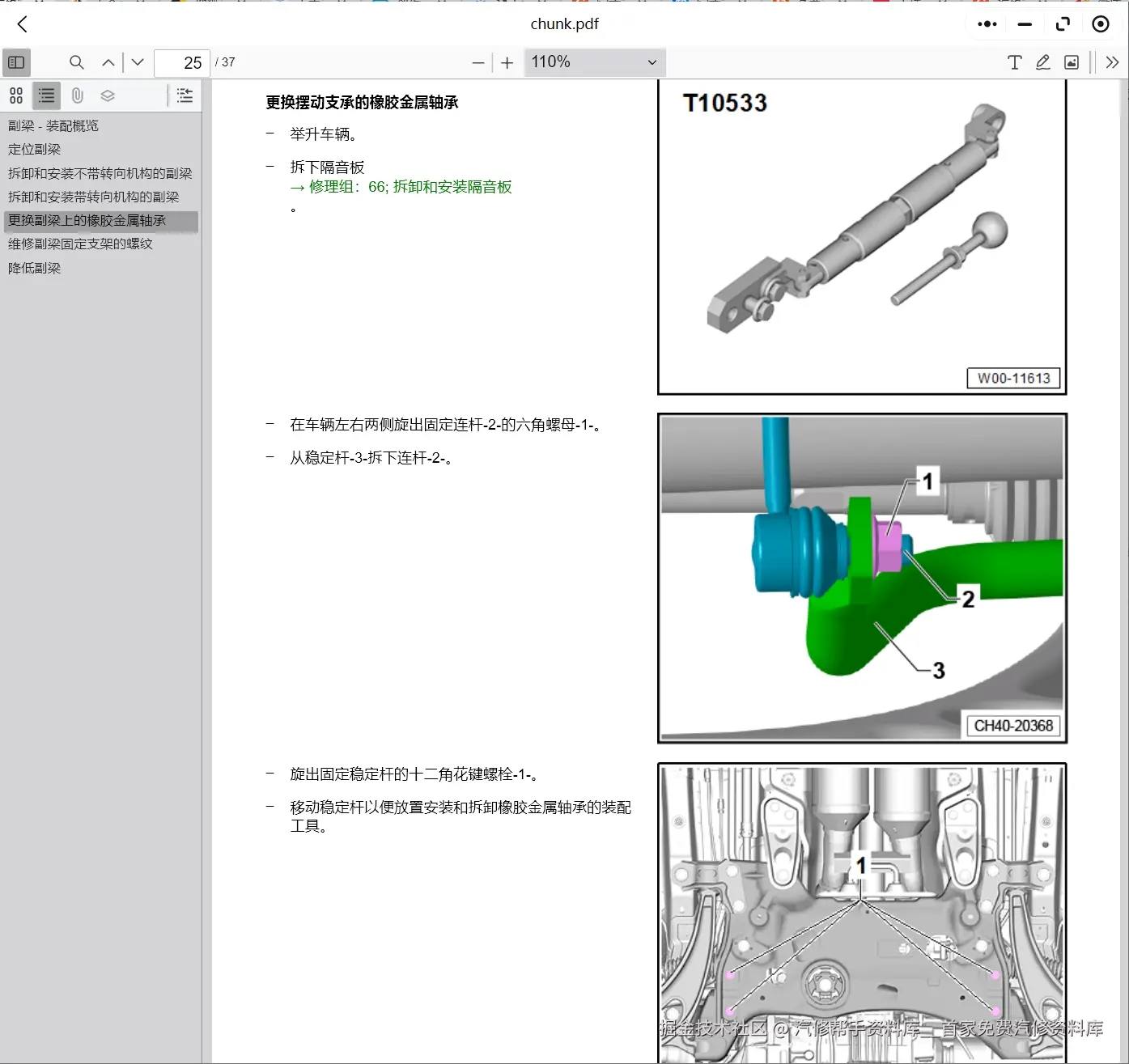
Task: Go back with the top-left arrow
Action: point(21,23)
